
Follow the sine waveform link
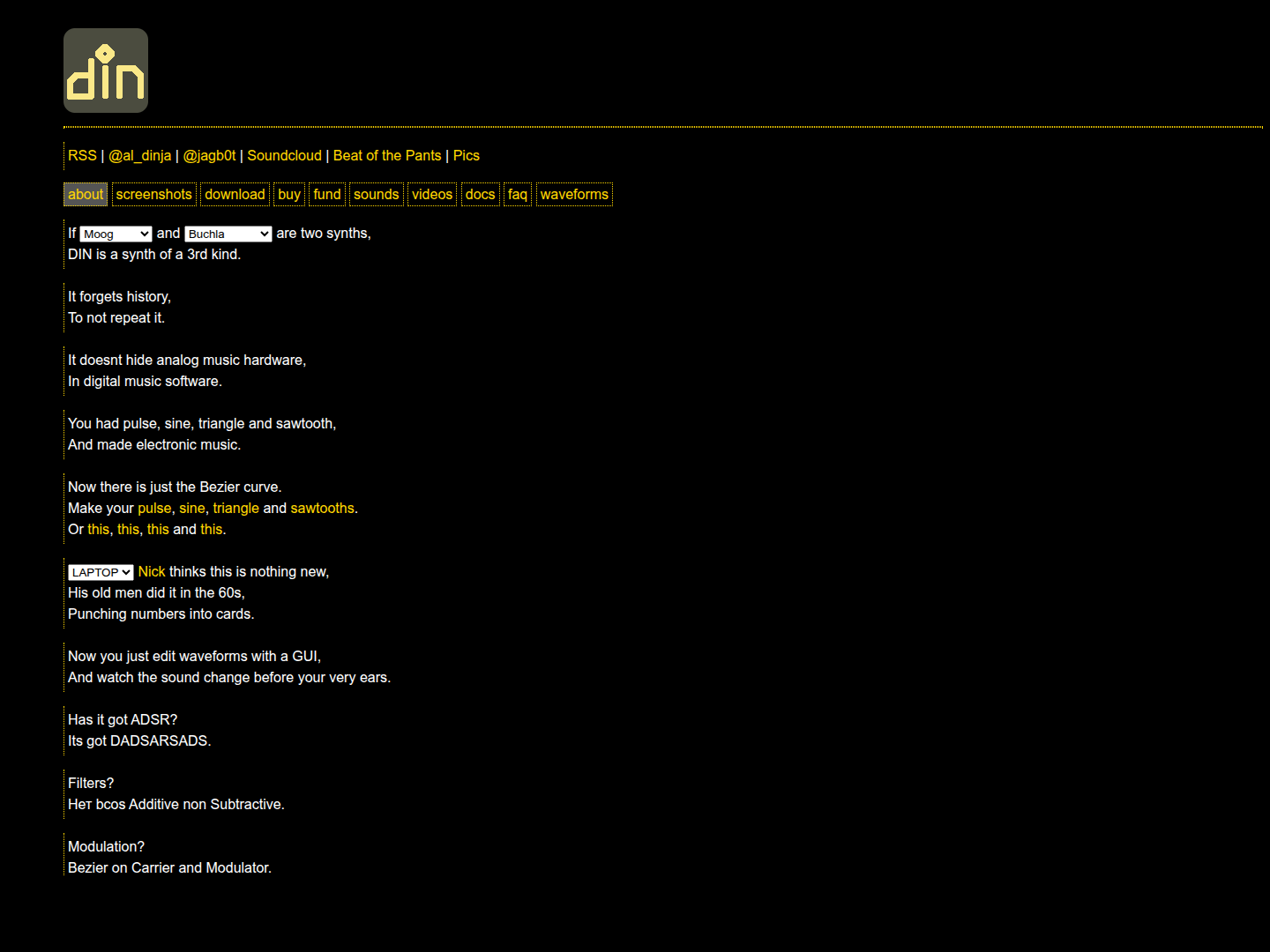tap(192, 509)
